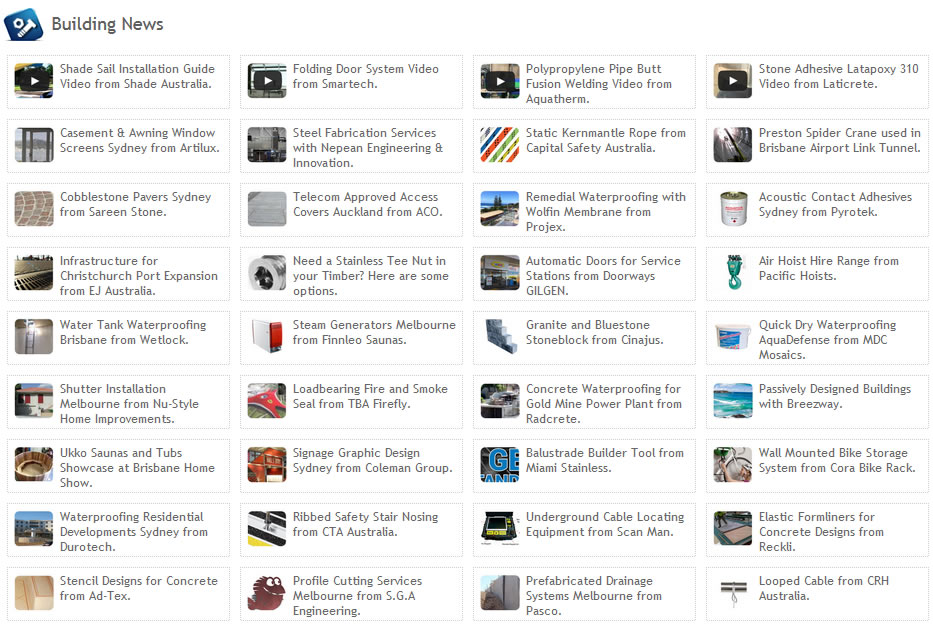Open the Wall Mounted Bike Storage thumbnail
The image size is (933, 632).
click(x=733, y=465)
